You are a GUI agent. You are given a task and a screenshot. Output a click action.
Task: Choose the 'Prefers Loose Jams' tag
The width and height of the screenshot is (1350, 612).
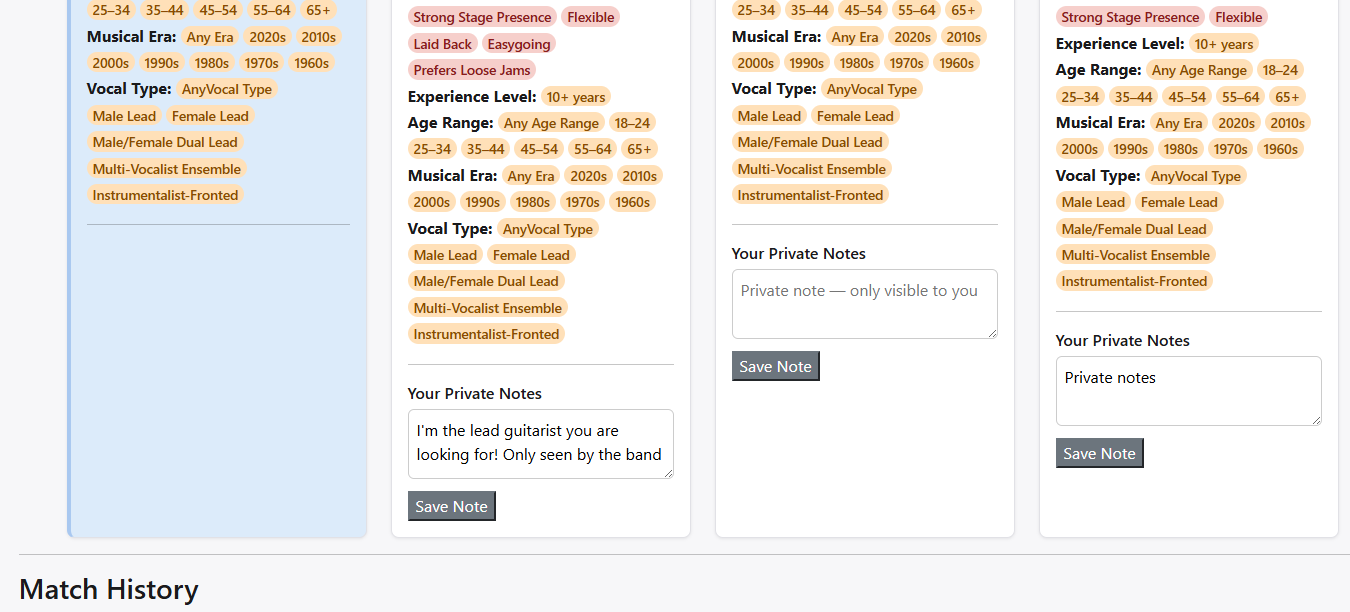(471, 70)
